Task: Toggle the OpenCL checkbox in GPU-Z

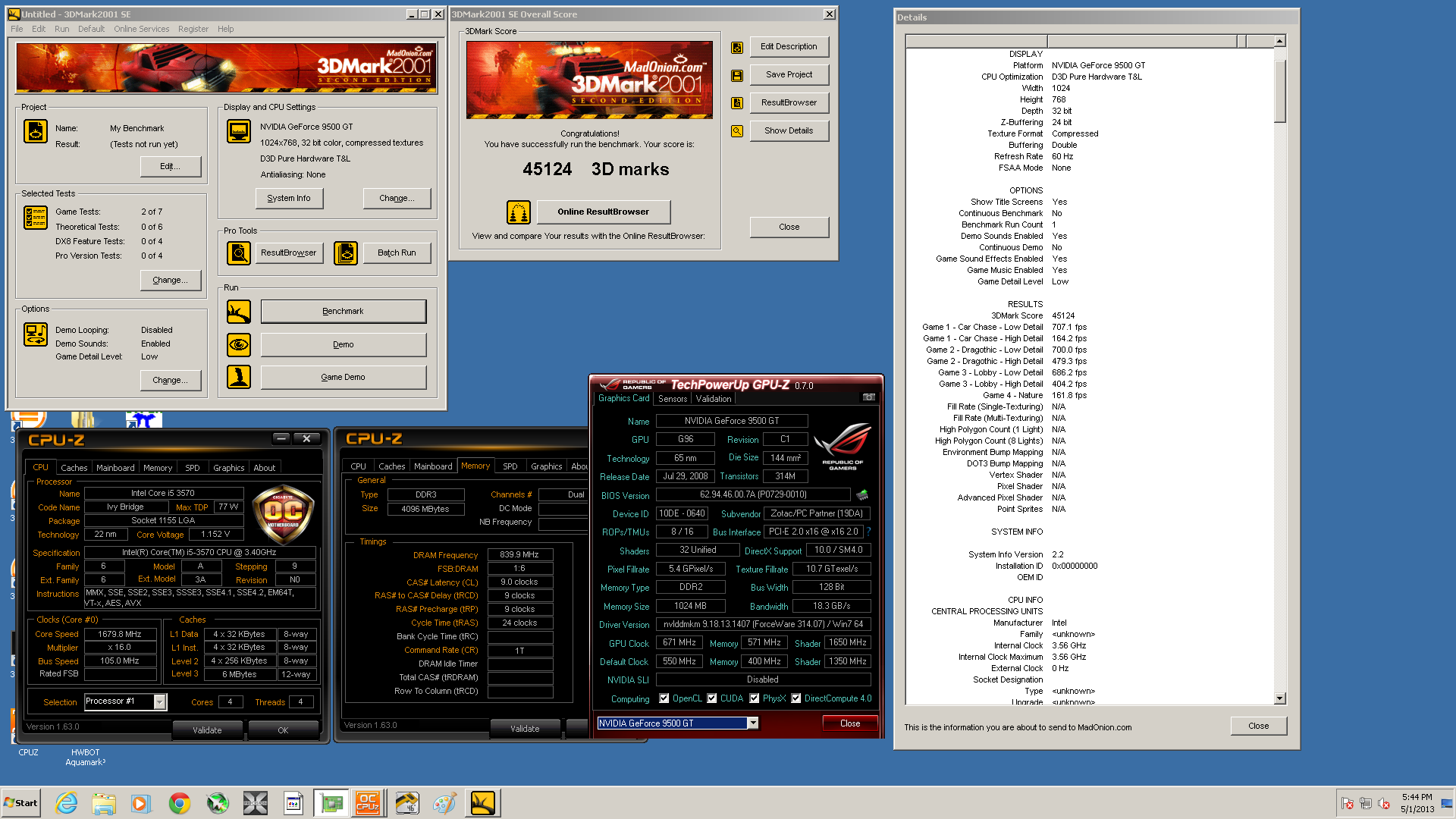Action: (x=664, y=699)
